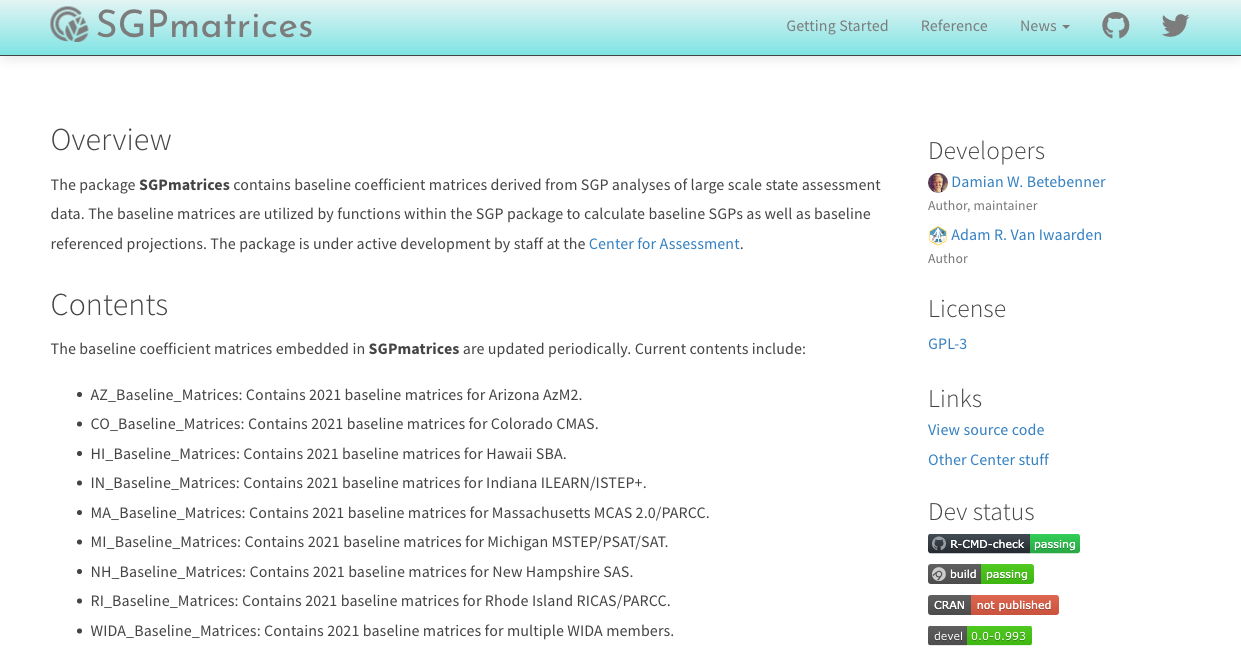Click the build passing badge
1241x650 pixels.
981,574
